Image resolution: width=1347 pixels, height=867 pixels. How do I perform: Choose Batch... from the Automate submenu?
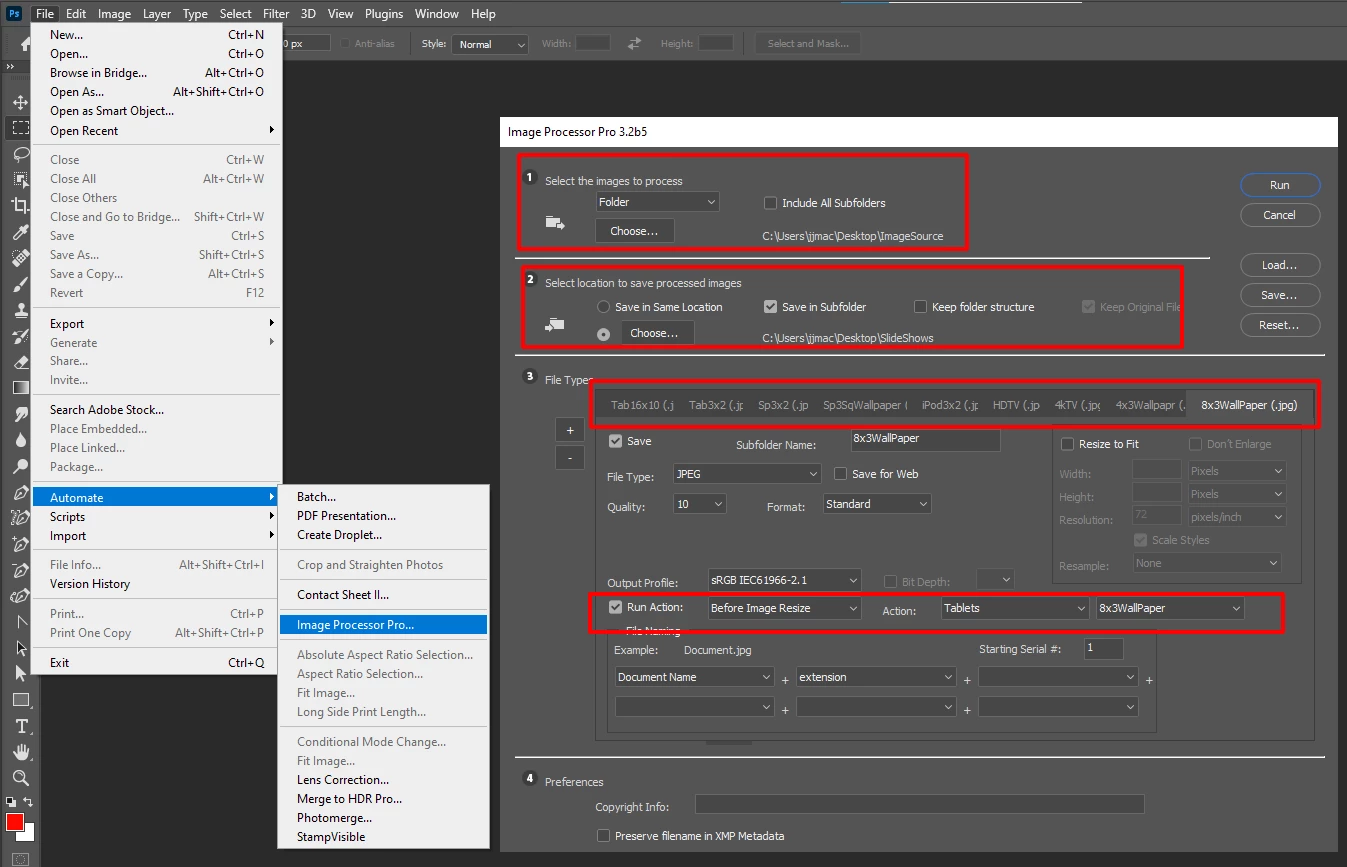click(384, 497)
